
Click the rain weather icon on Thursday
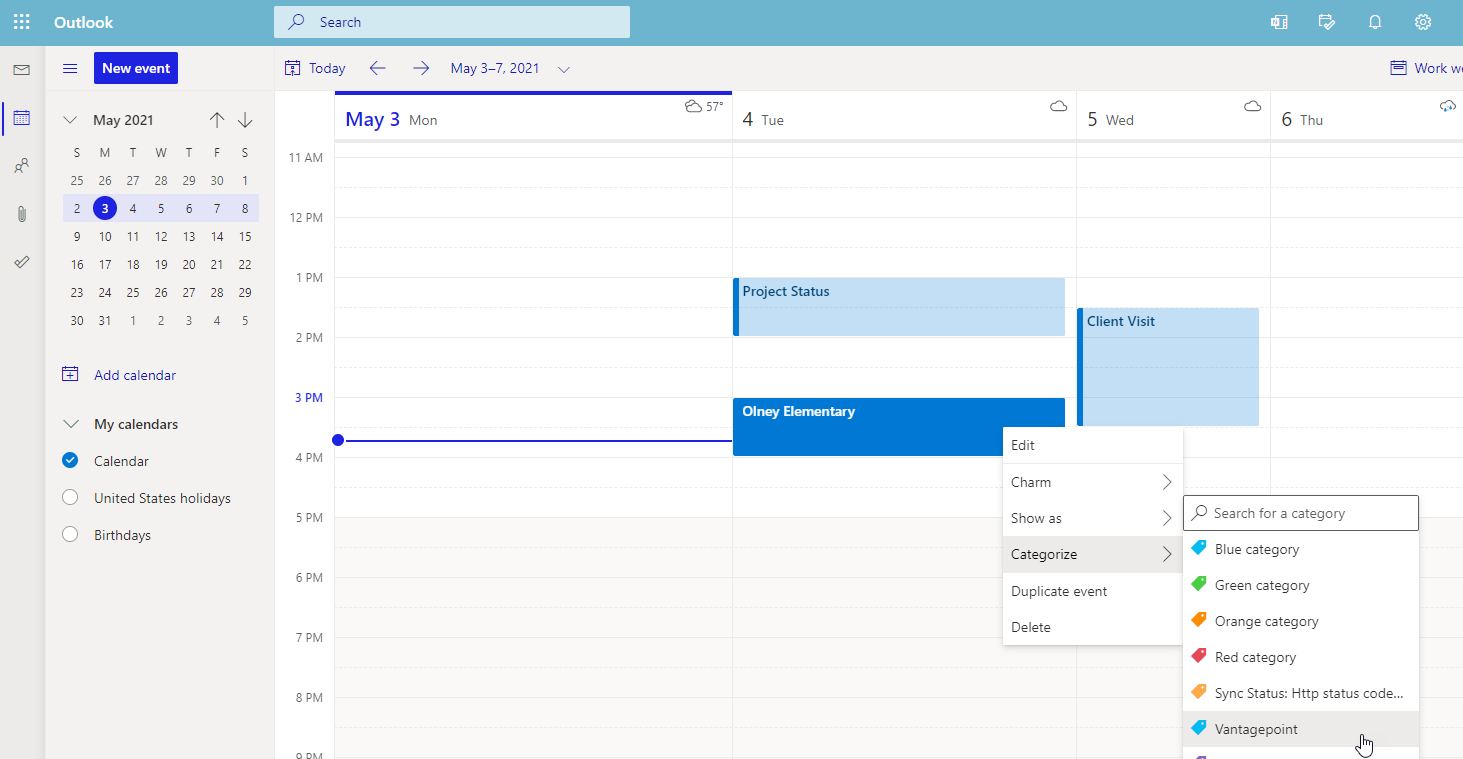(1448, 106)
